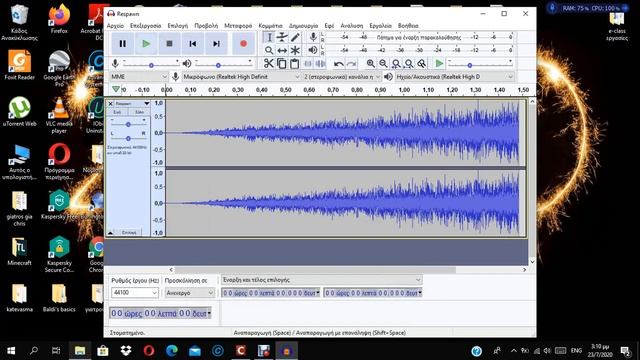Copy selection with the Copy icon
Image resolution: width=640 pixels, height=360 pixels.
click(x=282, y=64)
